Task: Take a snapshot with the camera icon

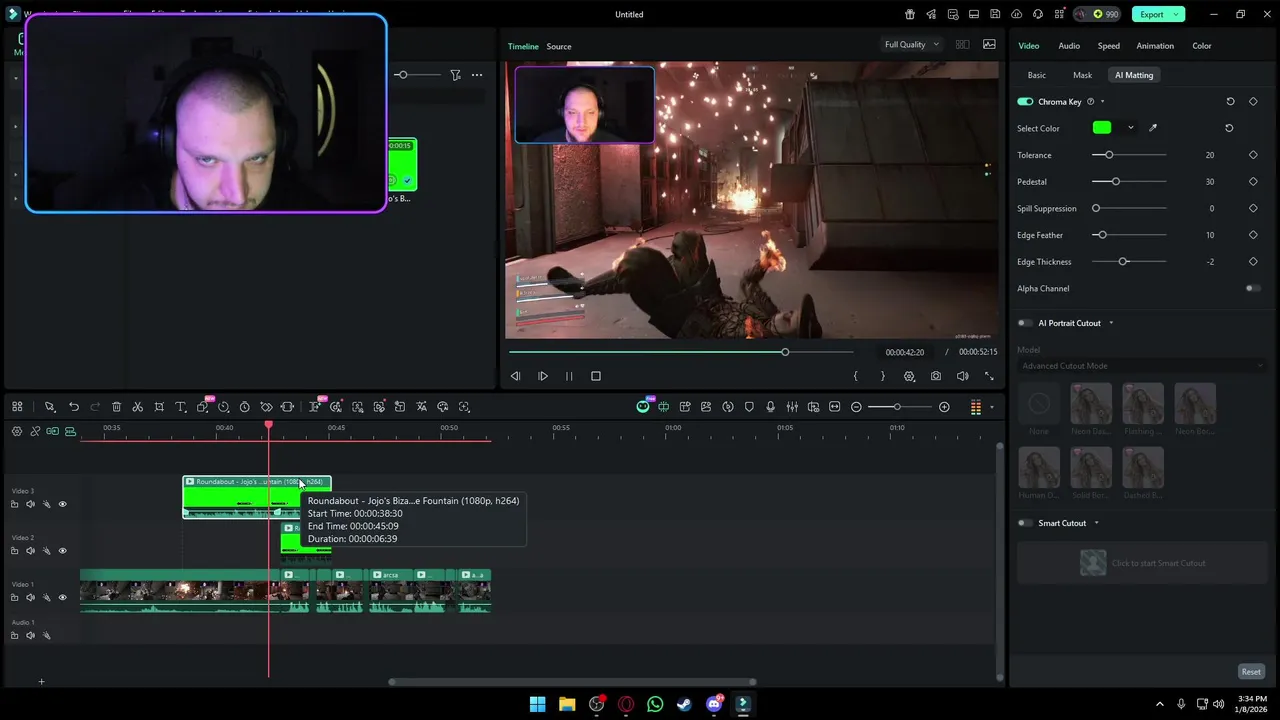Action: click(936, 376)
